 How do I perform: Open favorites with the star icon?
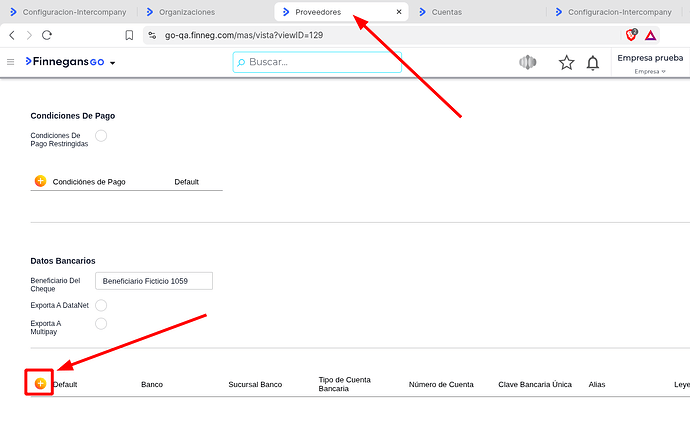566,63
